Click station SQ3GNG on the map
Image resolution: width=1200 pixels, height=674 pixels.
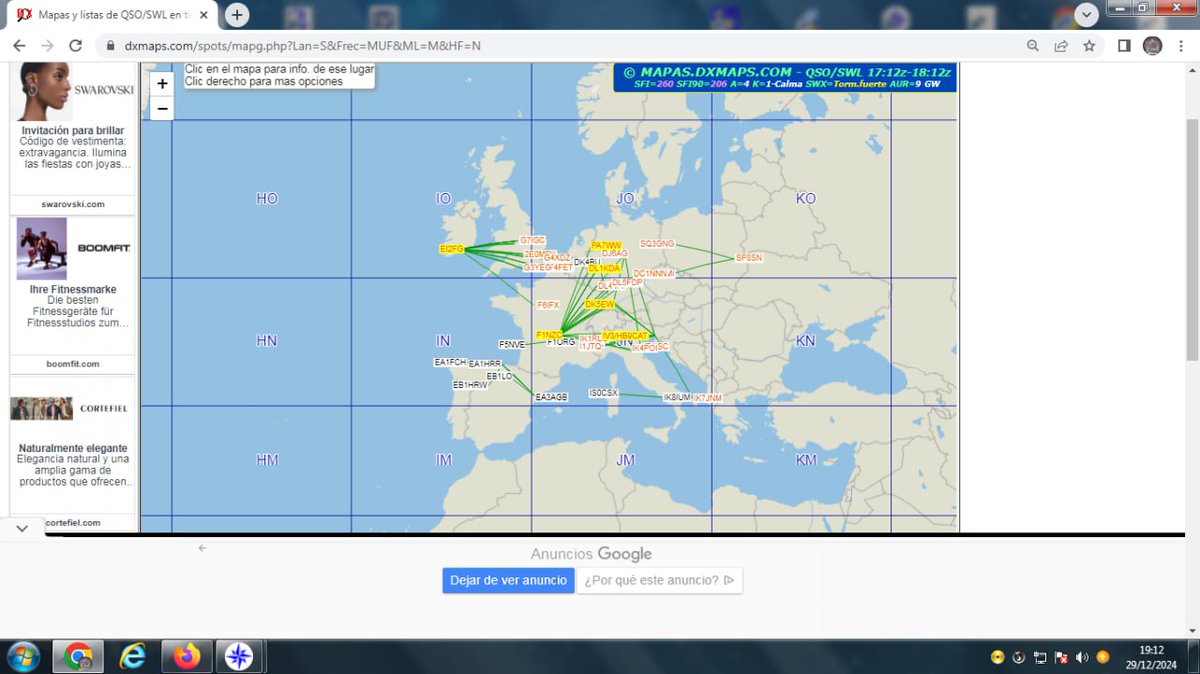click(657, 243)
